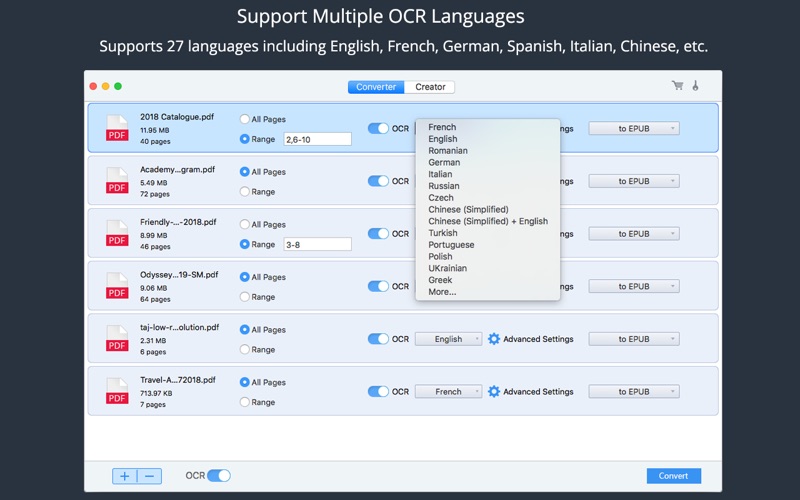Click the minus button to remove file
Viewport: 800px width, 500px height.
(x=149, y=476)
